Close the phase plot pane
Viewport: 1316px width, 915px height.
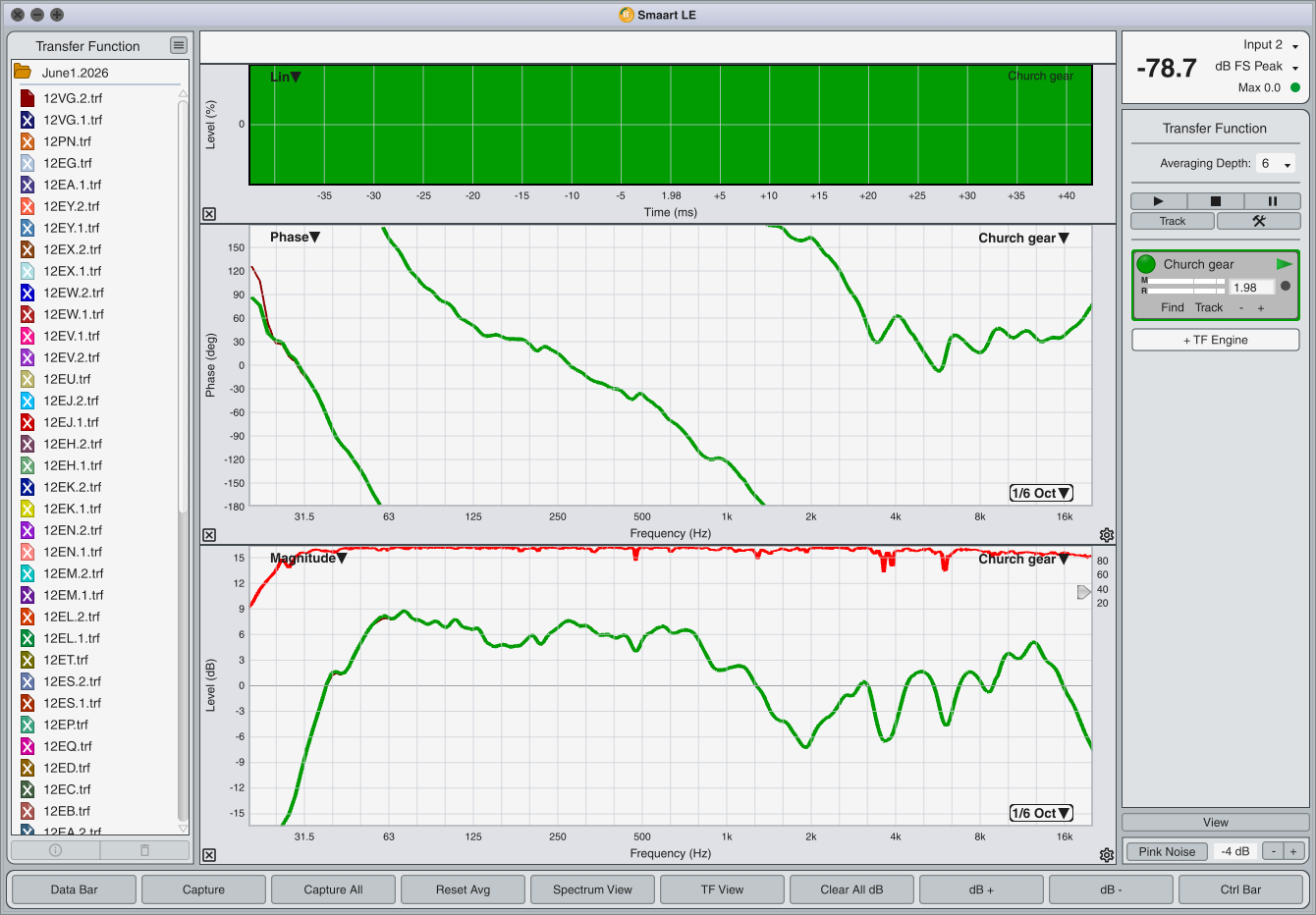coord(209,535)
